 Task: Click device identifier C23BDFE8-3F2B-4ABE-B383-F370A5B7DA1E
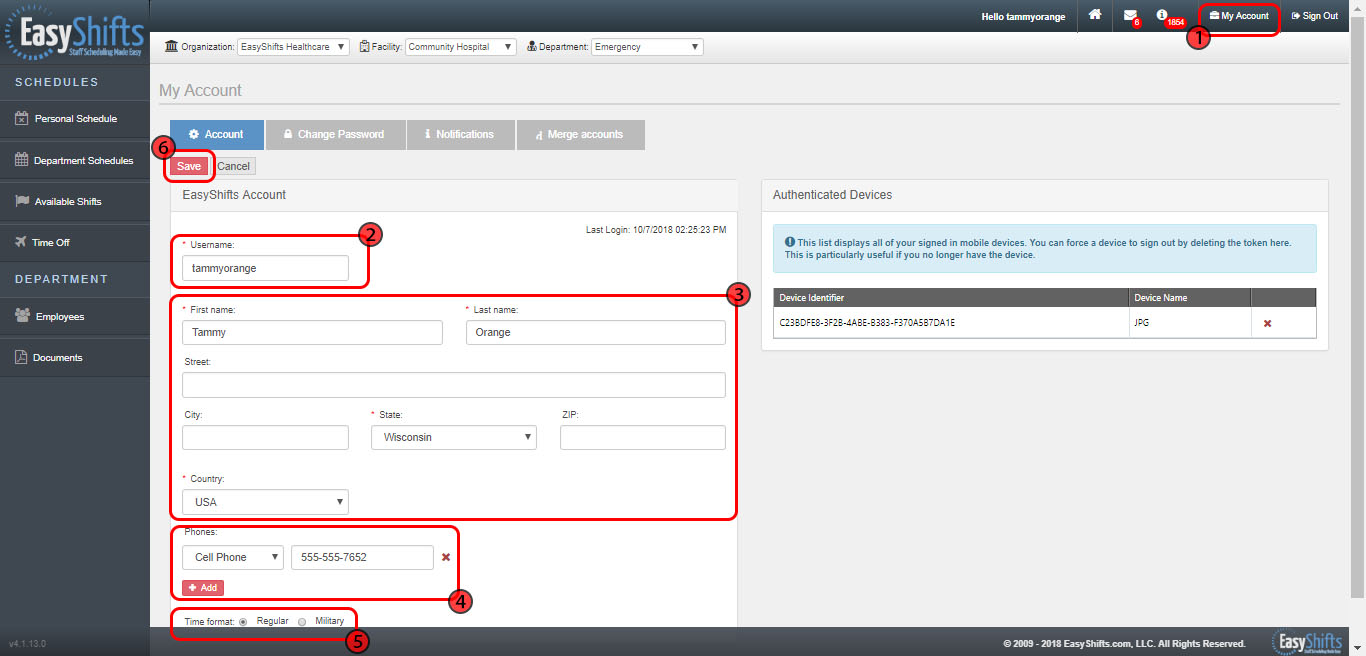[868, 323]
